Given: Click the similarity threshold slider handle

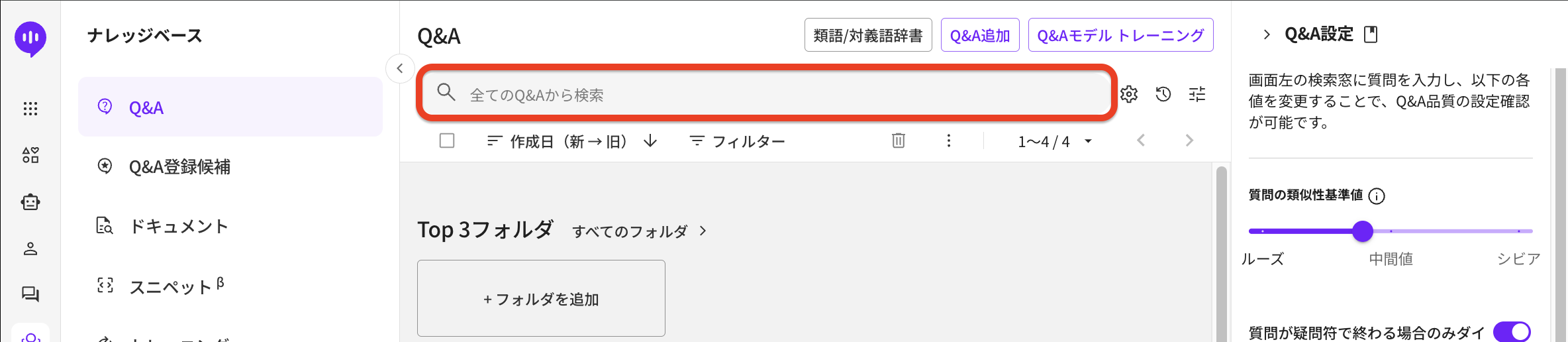Looking at the screenshot, I should pos(1362,231).
